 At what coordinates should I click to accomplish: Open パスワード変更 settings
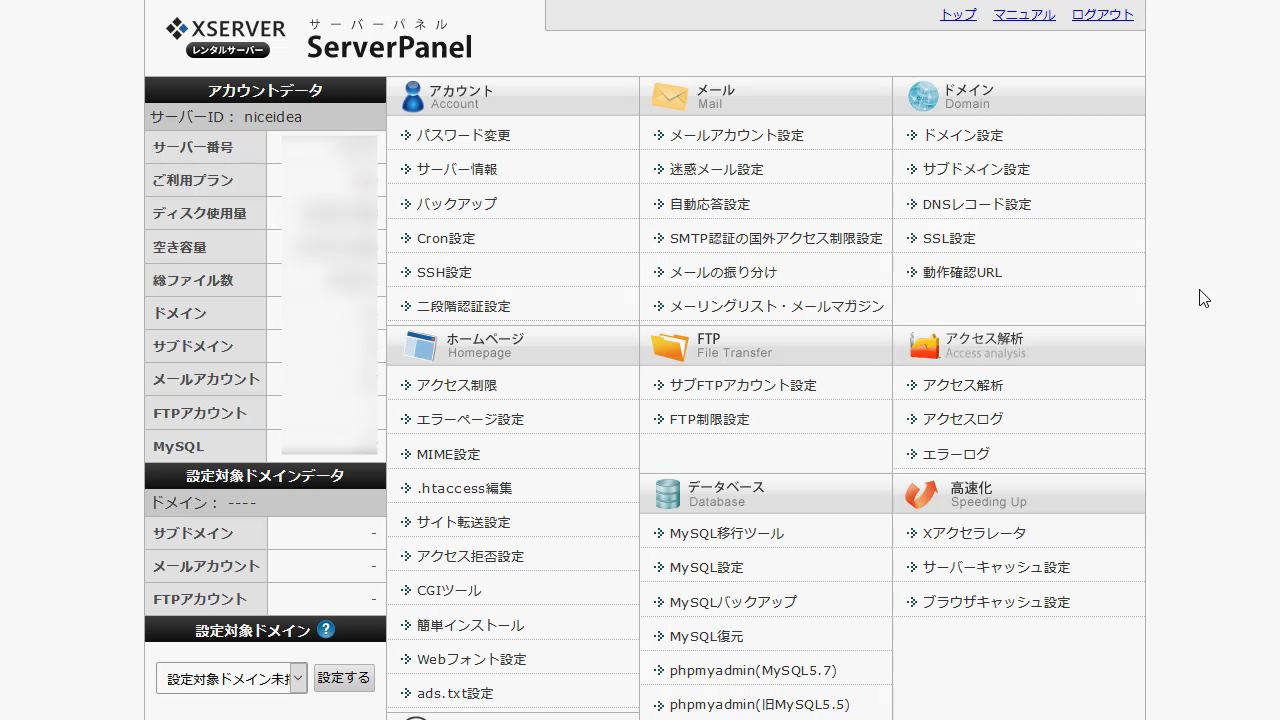tap(463, 135)
